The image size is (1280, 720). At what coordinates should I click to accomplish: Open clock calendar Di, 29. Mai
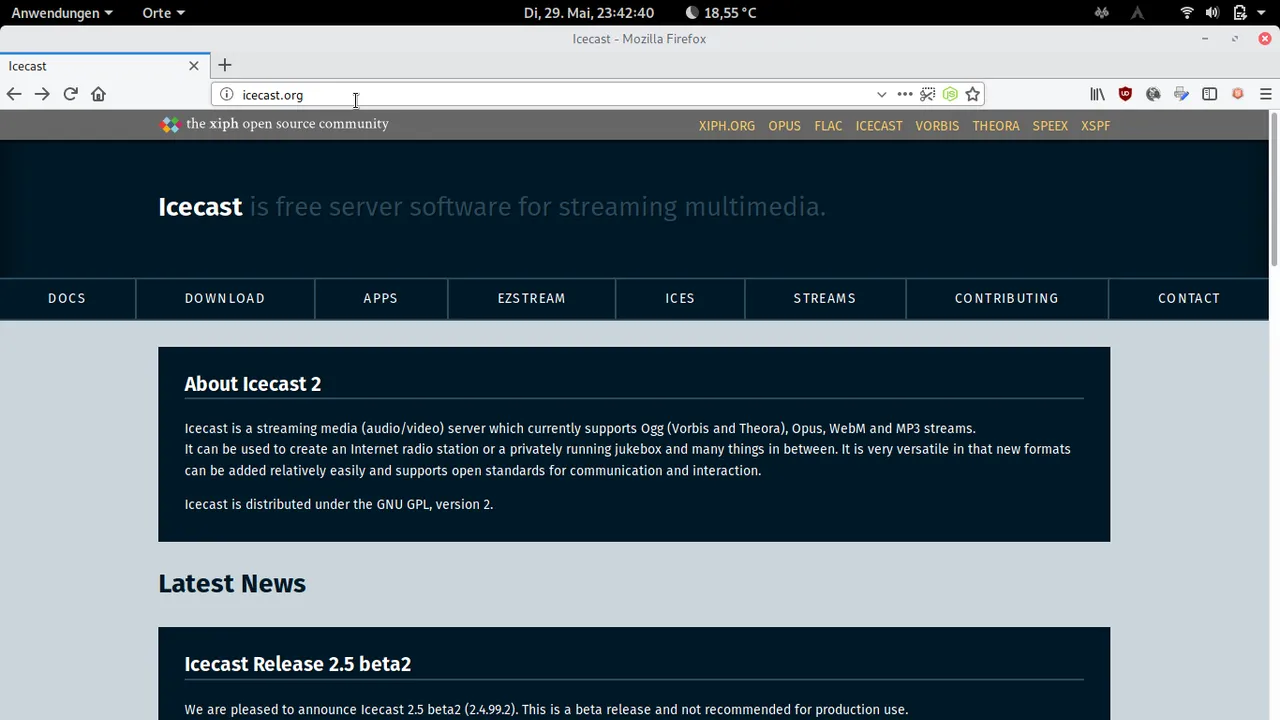589,13
